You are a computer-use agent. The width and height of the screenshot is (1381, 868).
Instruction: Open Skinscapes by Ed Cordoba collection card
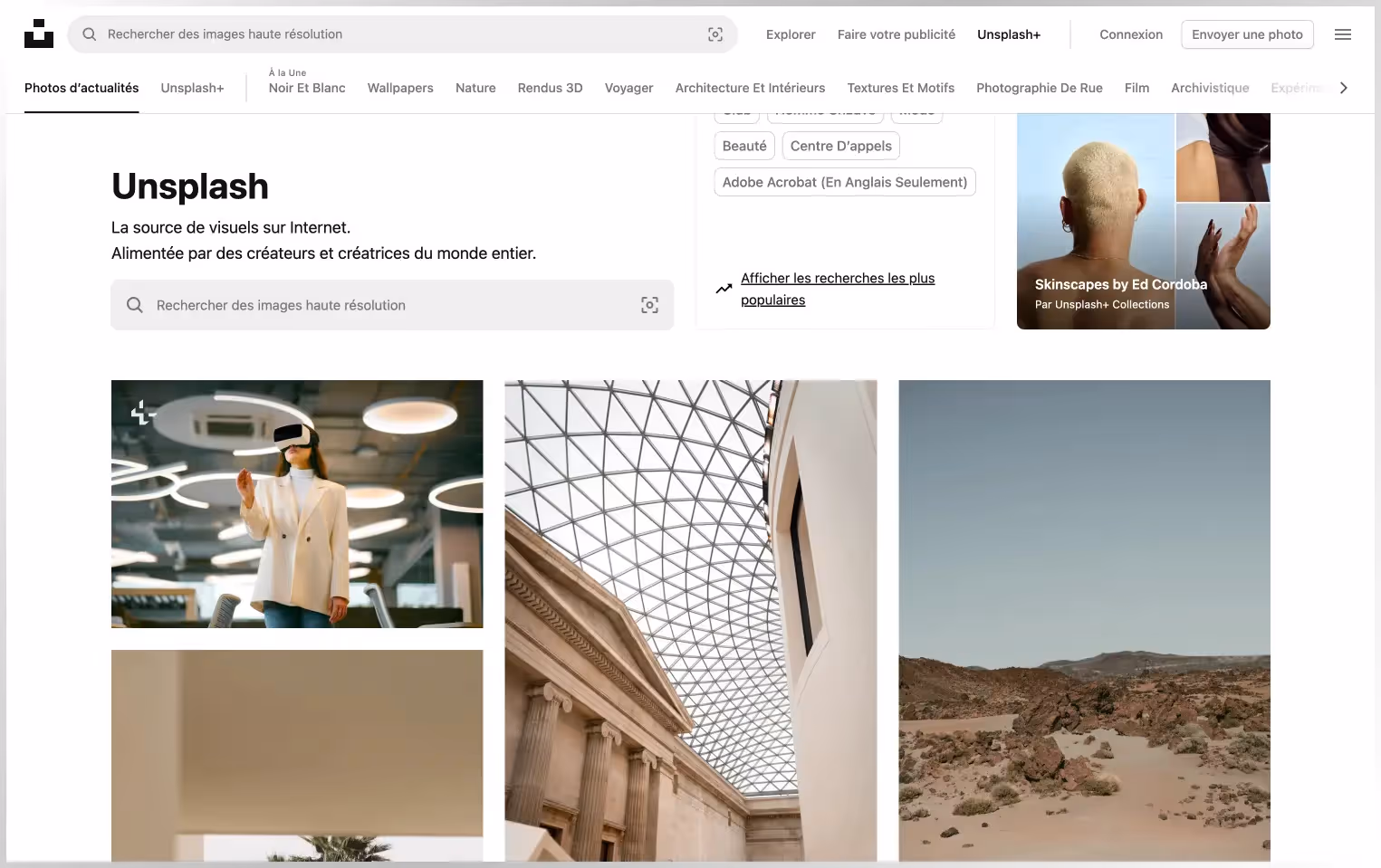(x=1144, y=221)
